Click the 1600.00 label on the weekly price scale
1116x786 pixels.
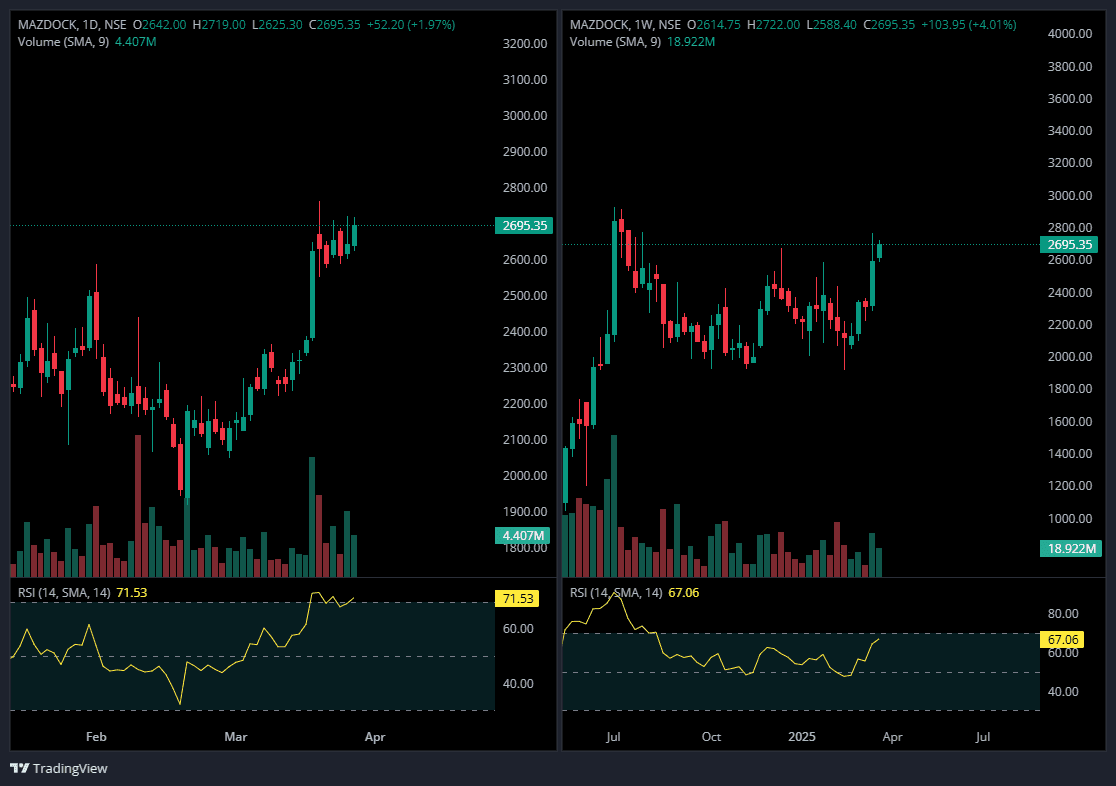tap(1070, 421)
